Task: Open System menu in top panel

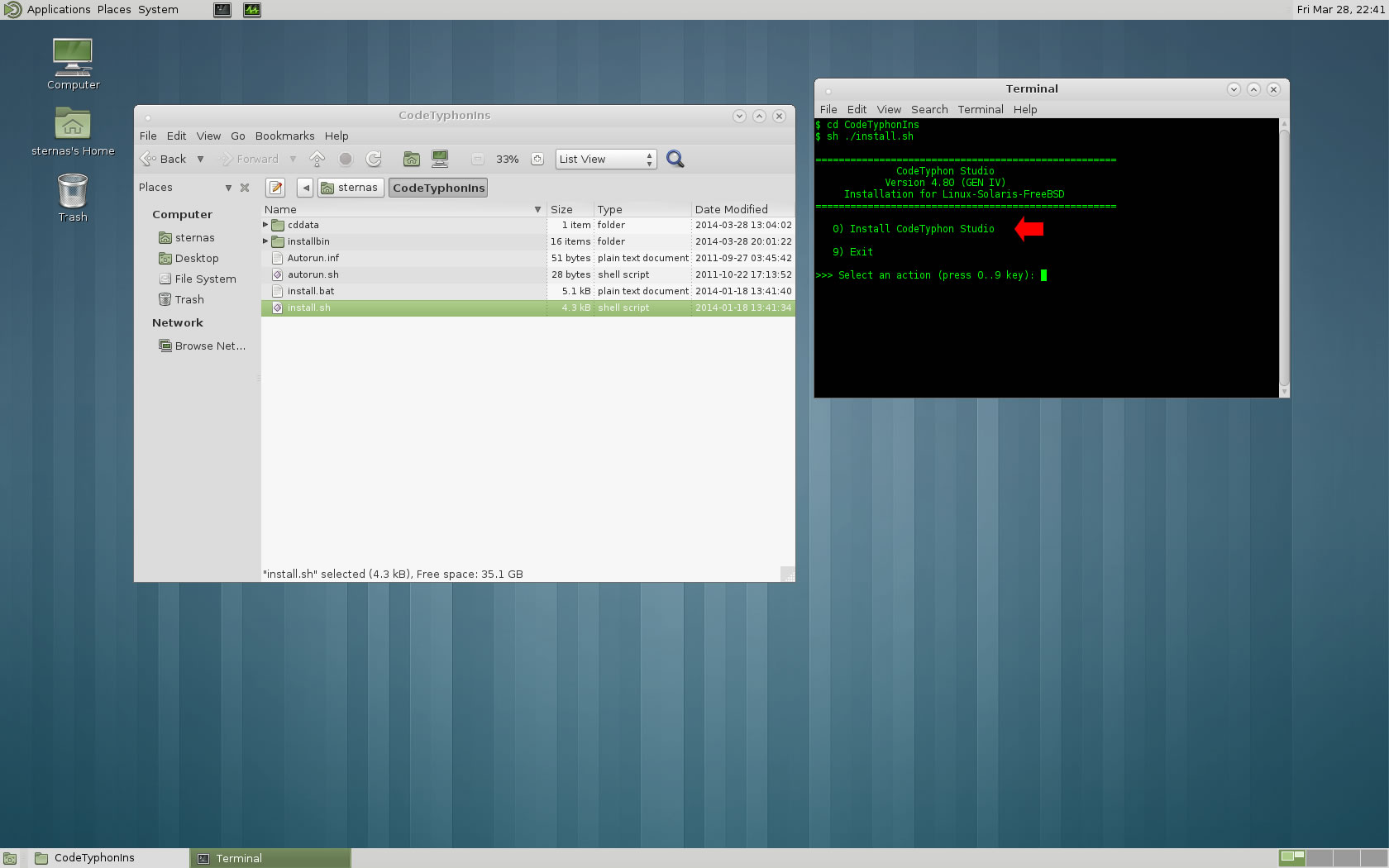Action: [x=158, y=10]
